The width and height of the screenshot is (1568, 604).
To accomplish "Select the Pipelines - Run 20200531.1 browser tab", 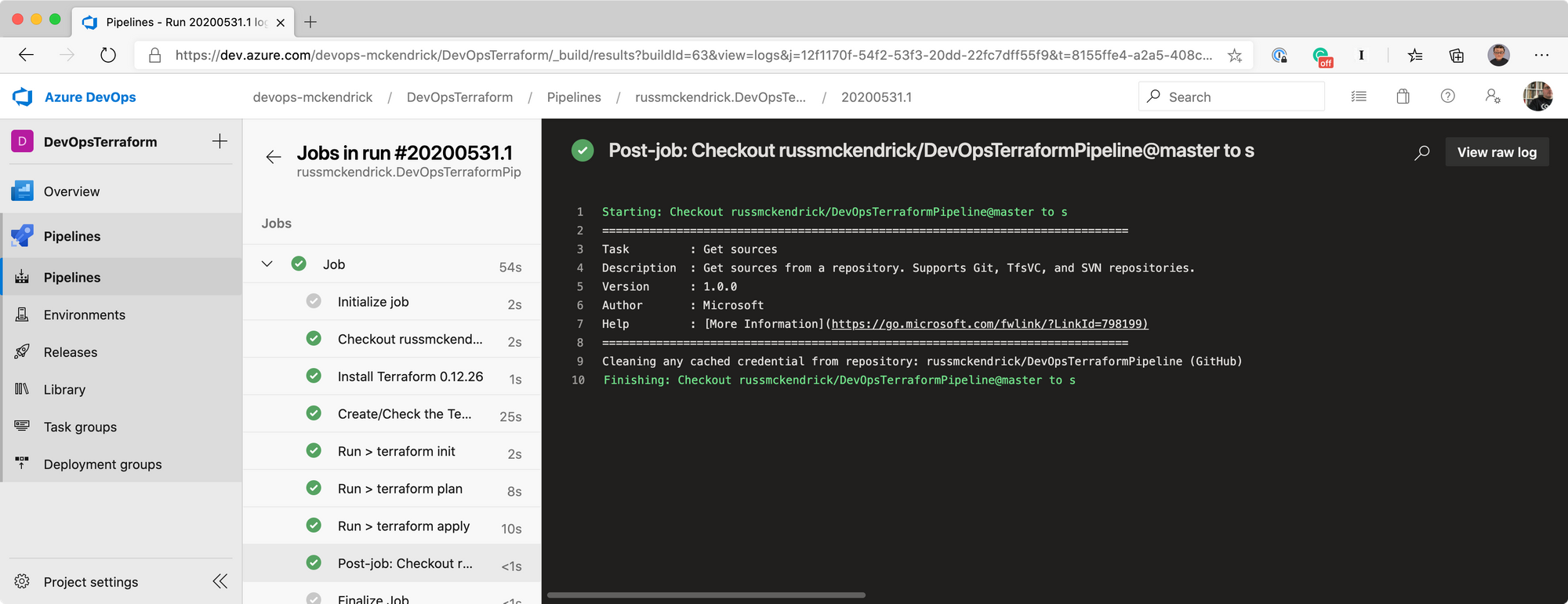I will (x=183, y=22).
